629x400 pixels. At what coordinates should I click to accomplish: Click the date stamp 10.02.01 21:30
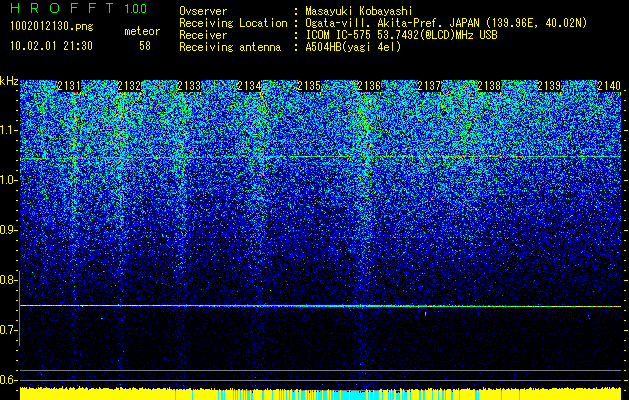pos(51,46)
